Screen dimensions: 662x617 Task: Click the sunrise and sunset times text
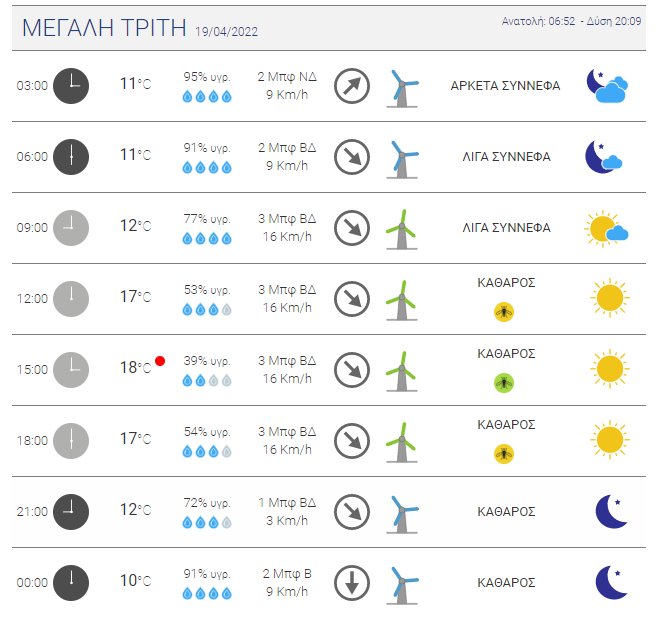tap(571, 21)
